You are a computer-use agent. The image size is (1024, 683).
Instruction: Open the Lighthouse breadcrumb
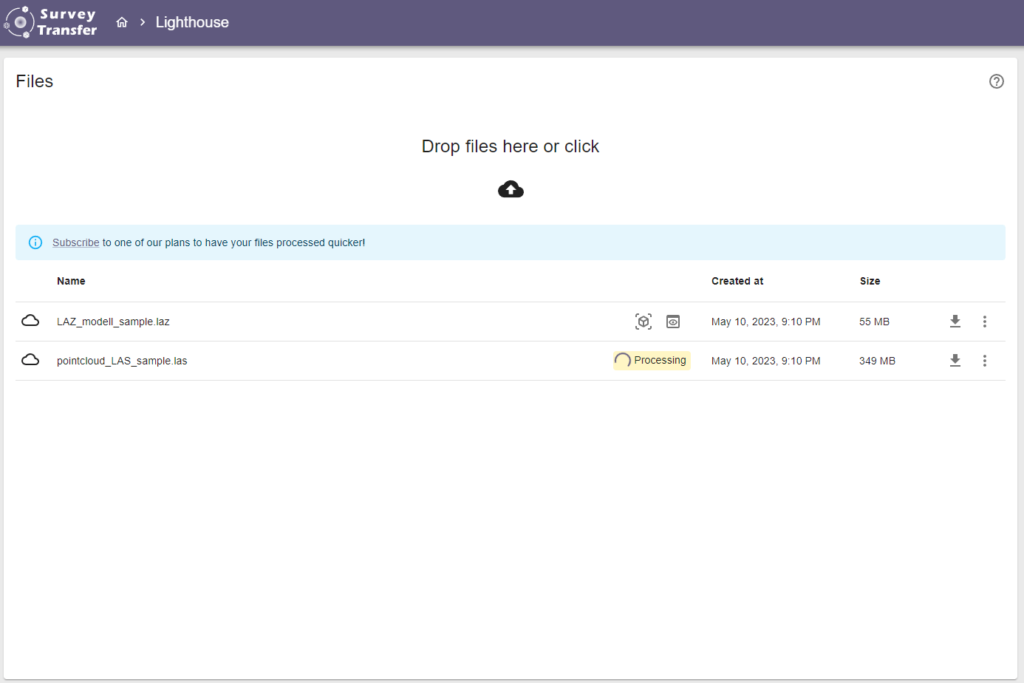(x=192, y=22)
